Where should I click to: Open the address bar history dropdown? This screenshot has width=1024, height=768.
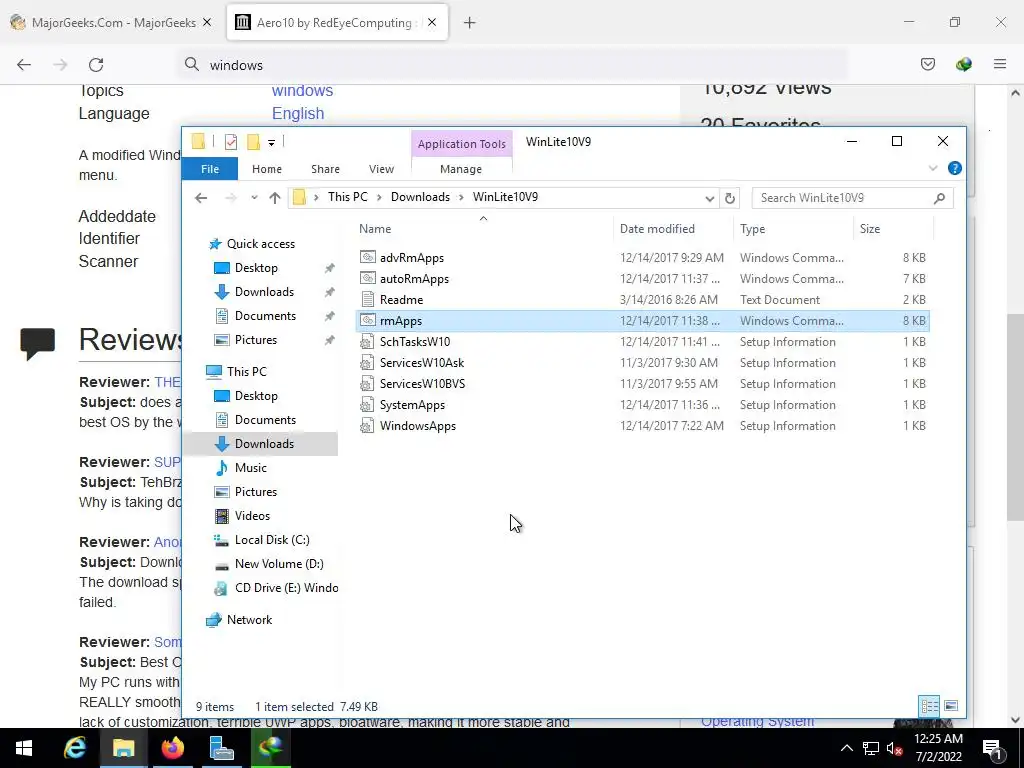click(x=709, y=198)
